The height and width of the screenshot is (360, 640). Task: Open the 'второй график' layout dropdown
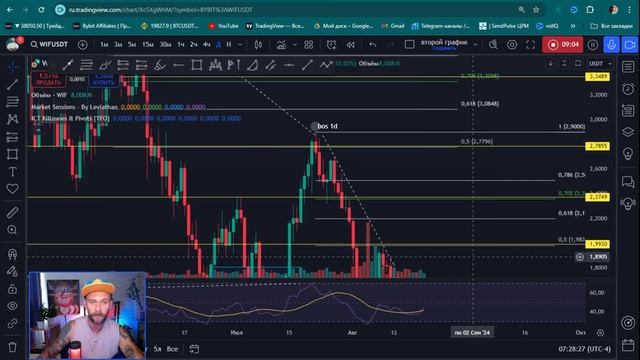[x=476, y=44]
